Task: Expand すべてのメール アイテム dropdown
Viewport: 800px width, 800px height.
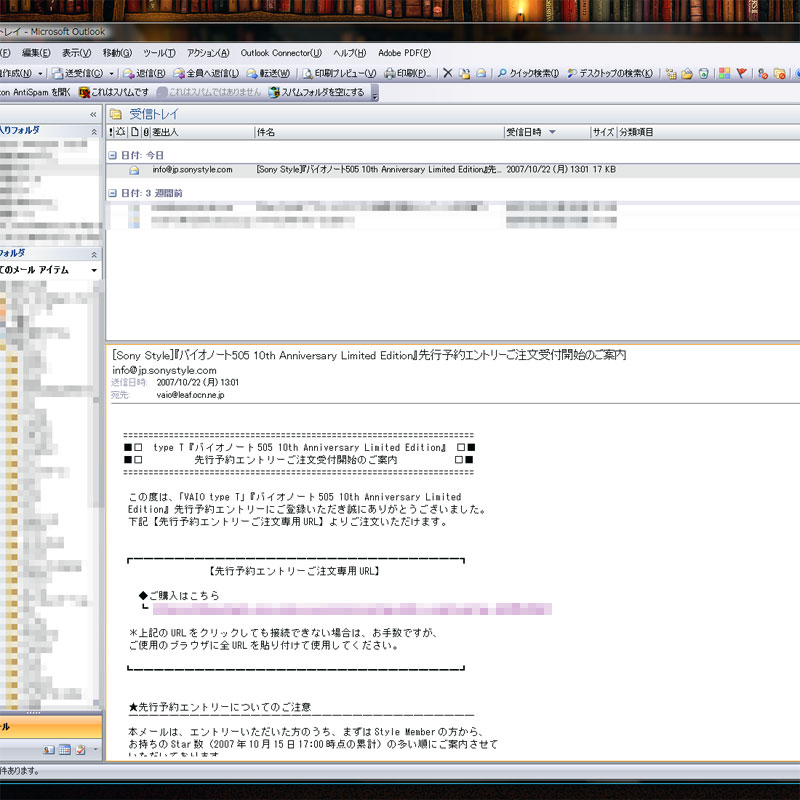Action: [94, 270]
